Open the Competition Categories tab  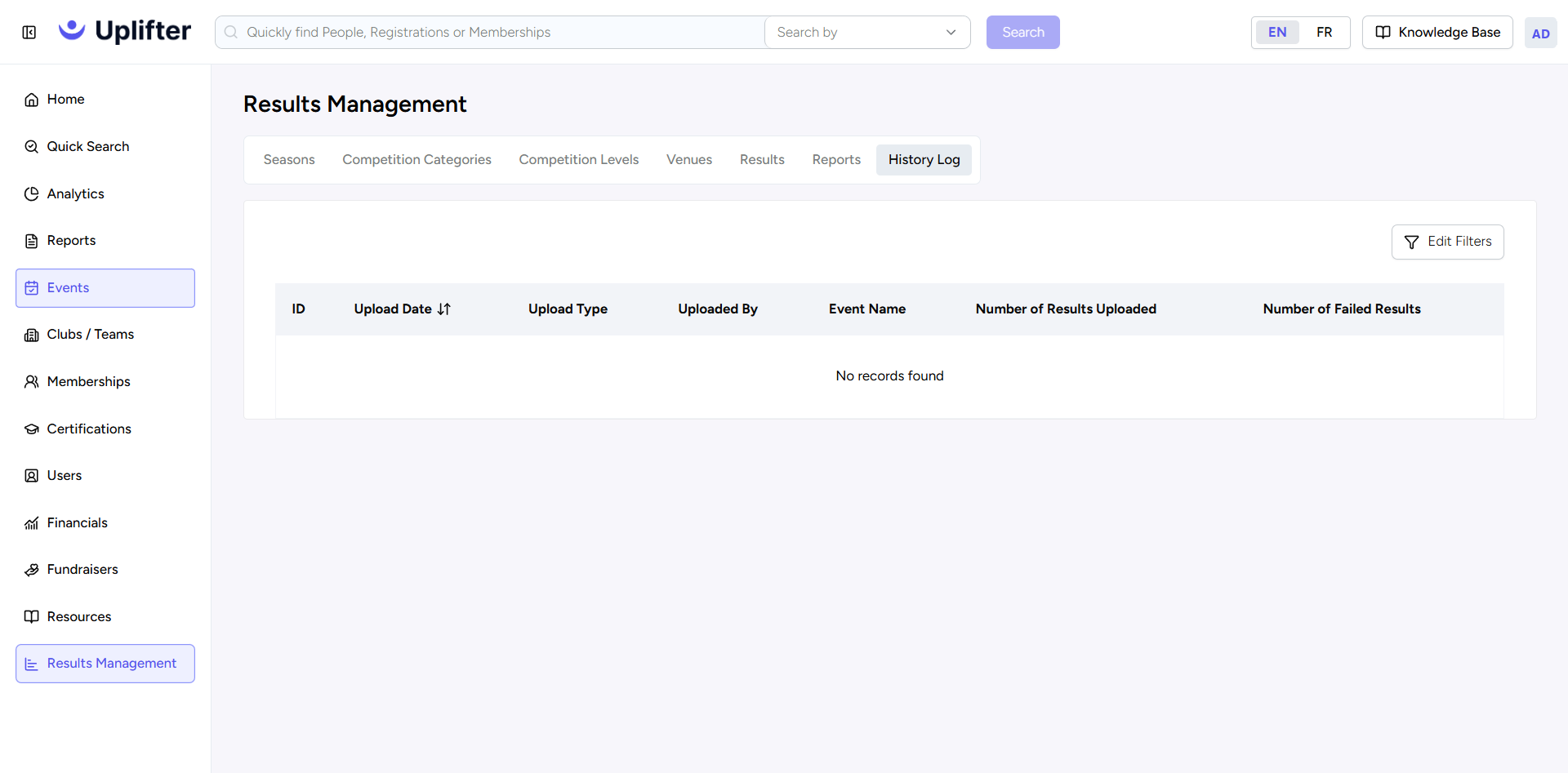click(x=416, y=160)
